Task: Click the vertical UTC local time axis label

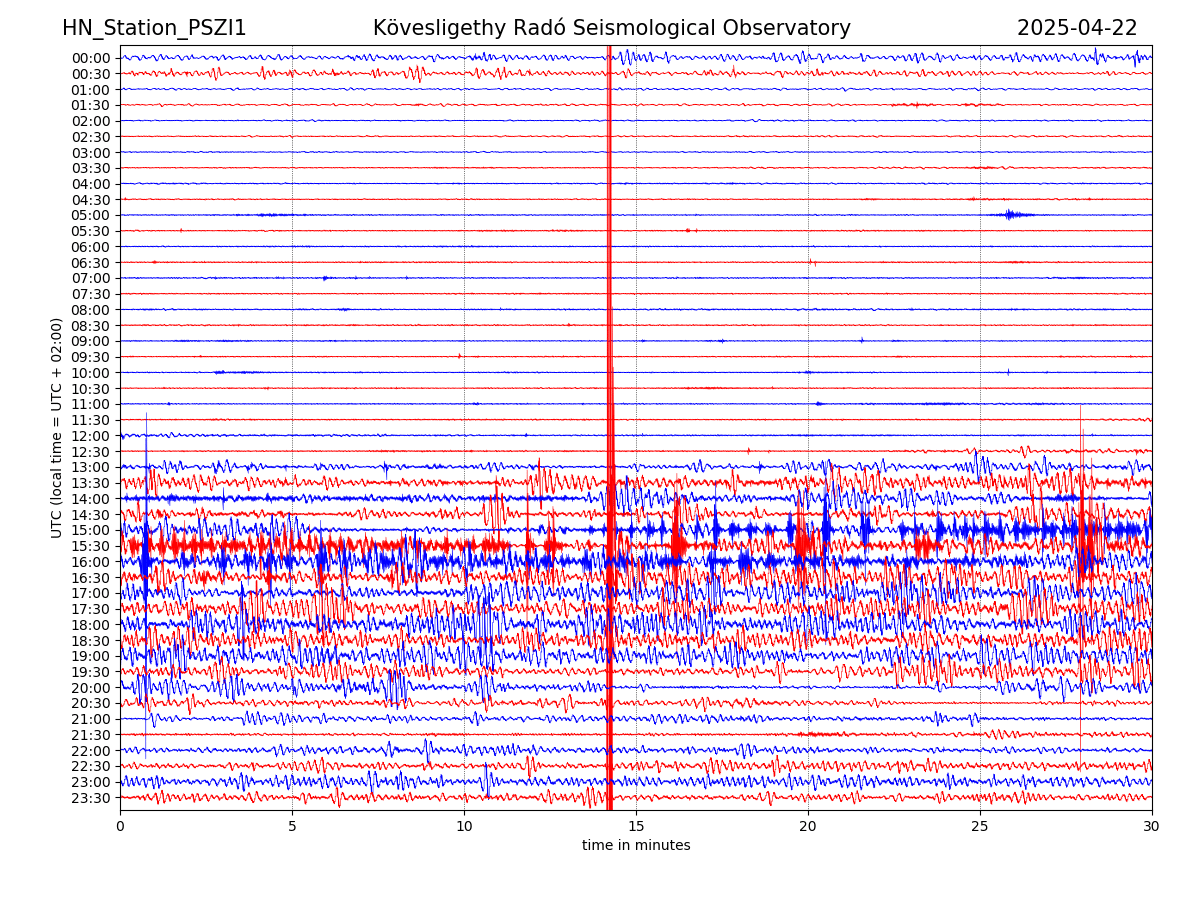Action: coord(57,428)
